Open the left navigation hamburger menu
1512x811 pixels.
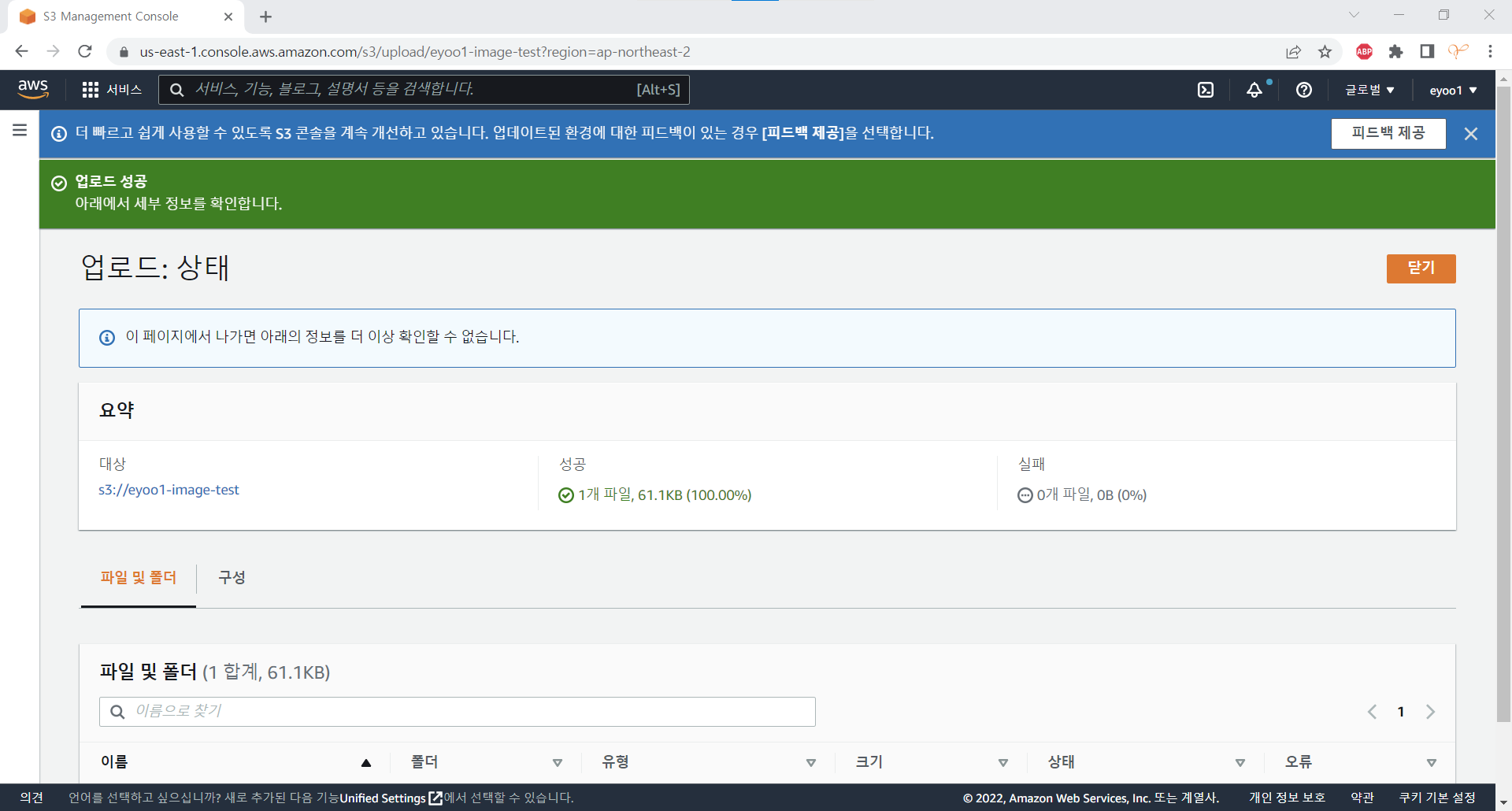point(20,130)
